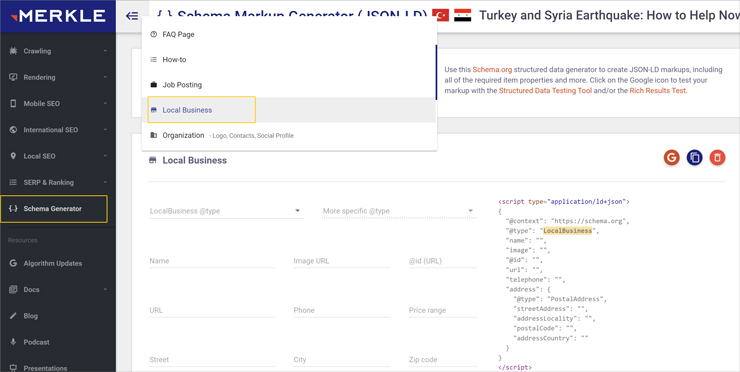
Task: Click the Podcast microphone icon
Action: pyautogui.click(x=13, y=342)
